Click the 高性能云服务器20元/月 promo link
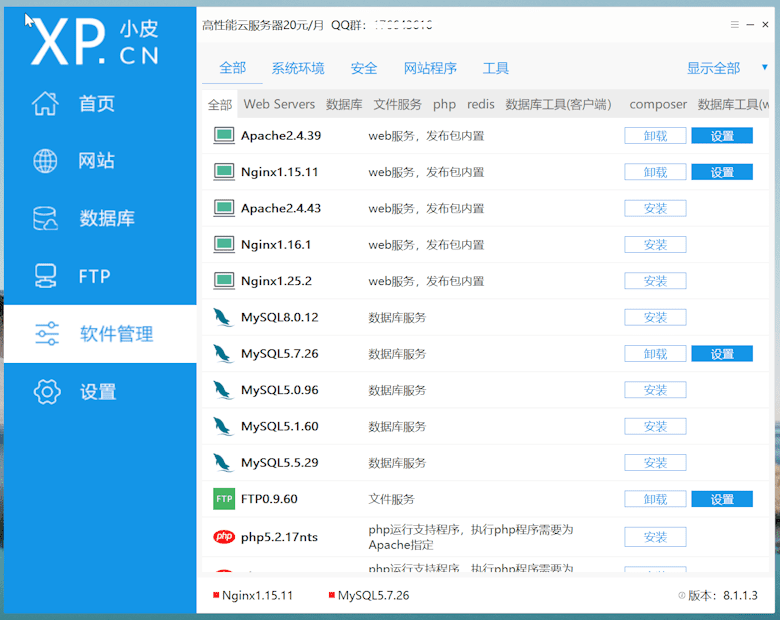Viewport: 780px width, 620px height. click(263, 25)
